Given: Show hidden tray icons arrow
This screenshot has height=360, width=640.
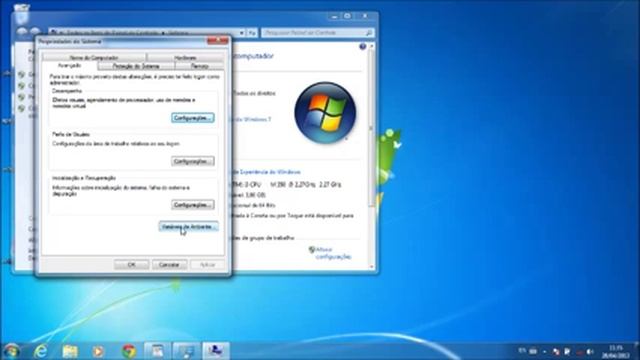Looking at the screenshot, I should pyautogui.click(x=544, y=351).
